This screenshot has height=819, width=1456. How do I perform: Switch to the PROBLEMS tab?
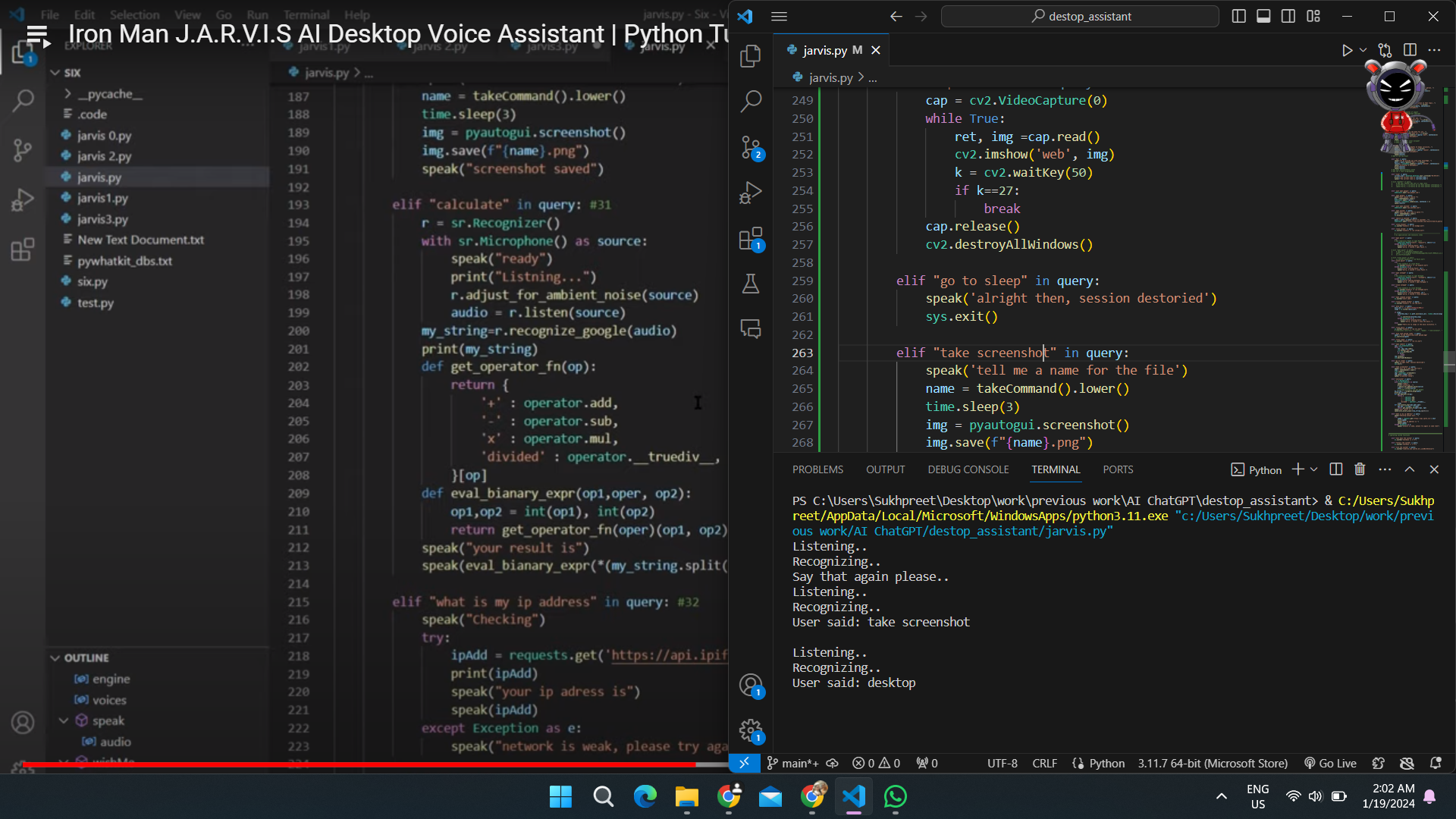click(x=817, y=469)
